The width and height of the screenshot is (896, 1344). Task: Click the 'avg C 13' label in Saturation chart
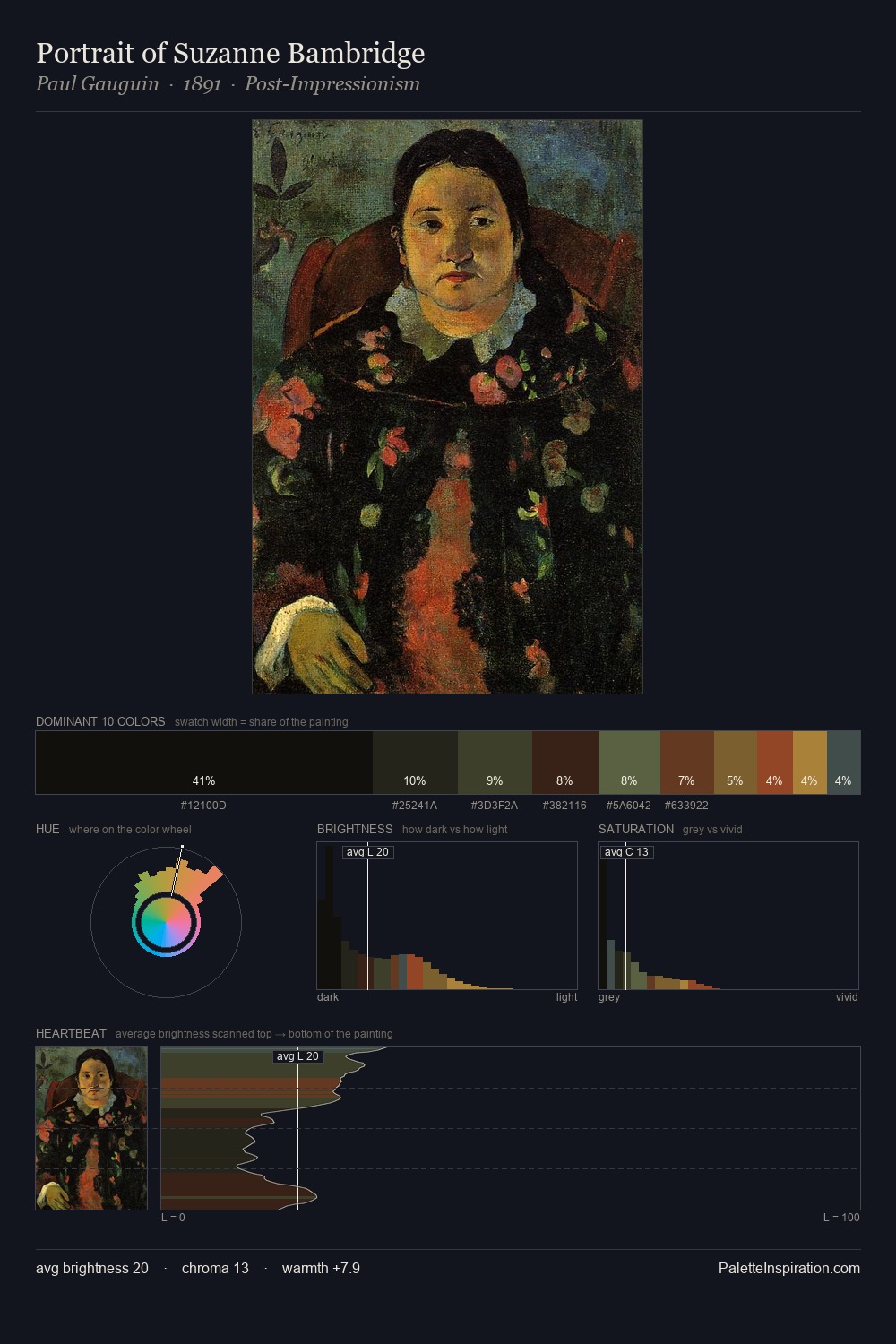point(626,852)
